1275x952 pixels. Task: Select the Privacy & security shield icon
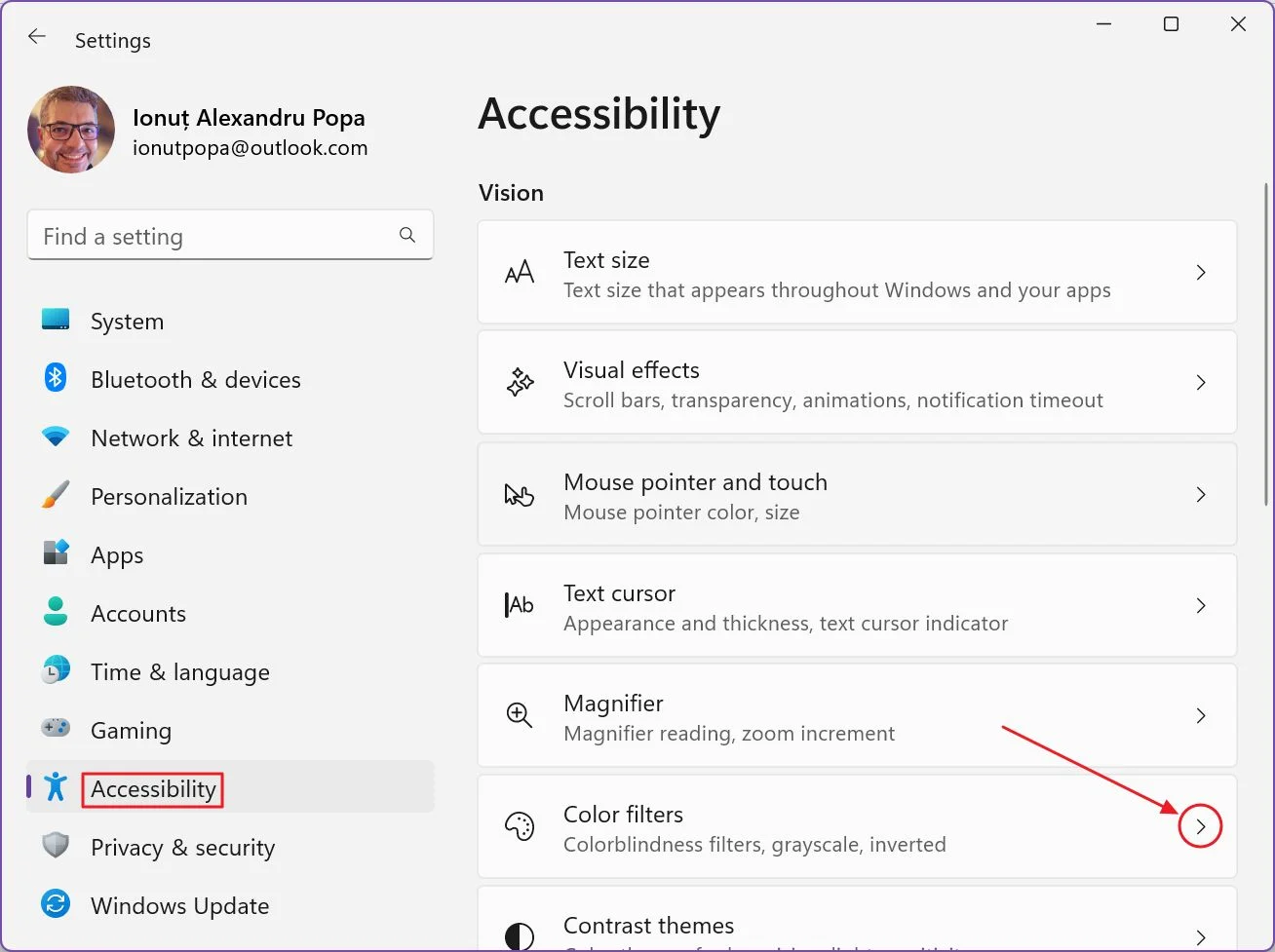56,846
